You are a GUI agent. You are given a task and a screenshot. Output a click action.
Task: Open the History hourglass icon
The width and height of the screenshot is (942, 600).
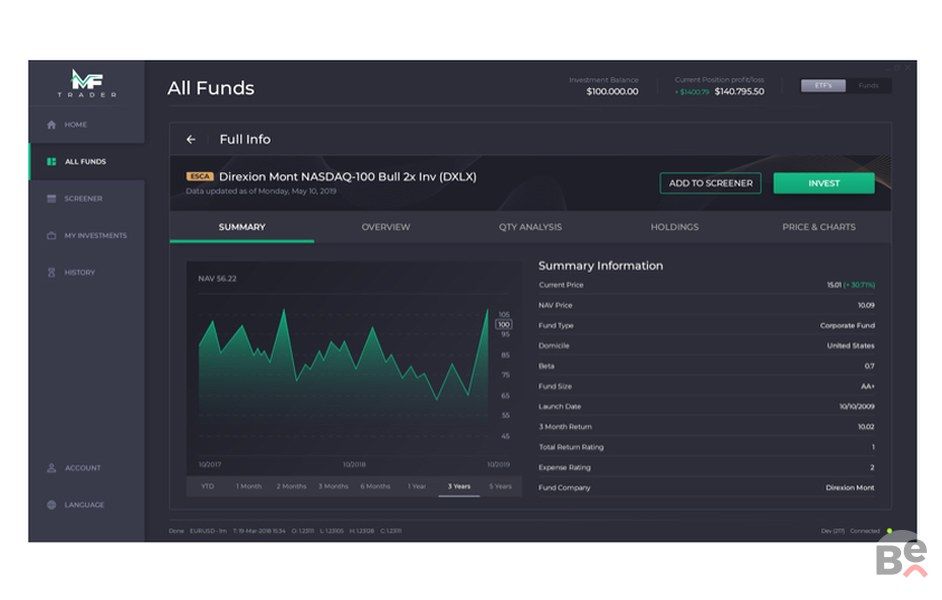(x=51, y=273)
